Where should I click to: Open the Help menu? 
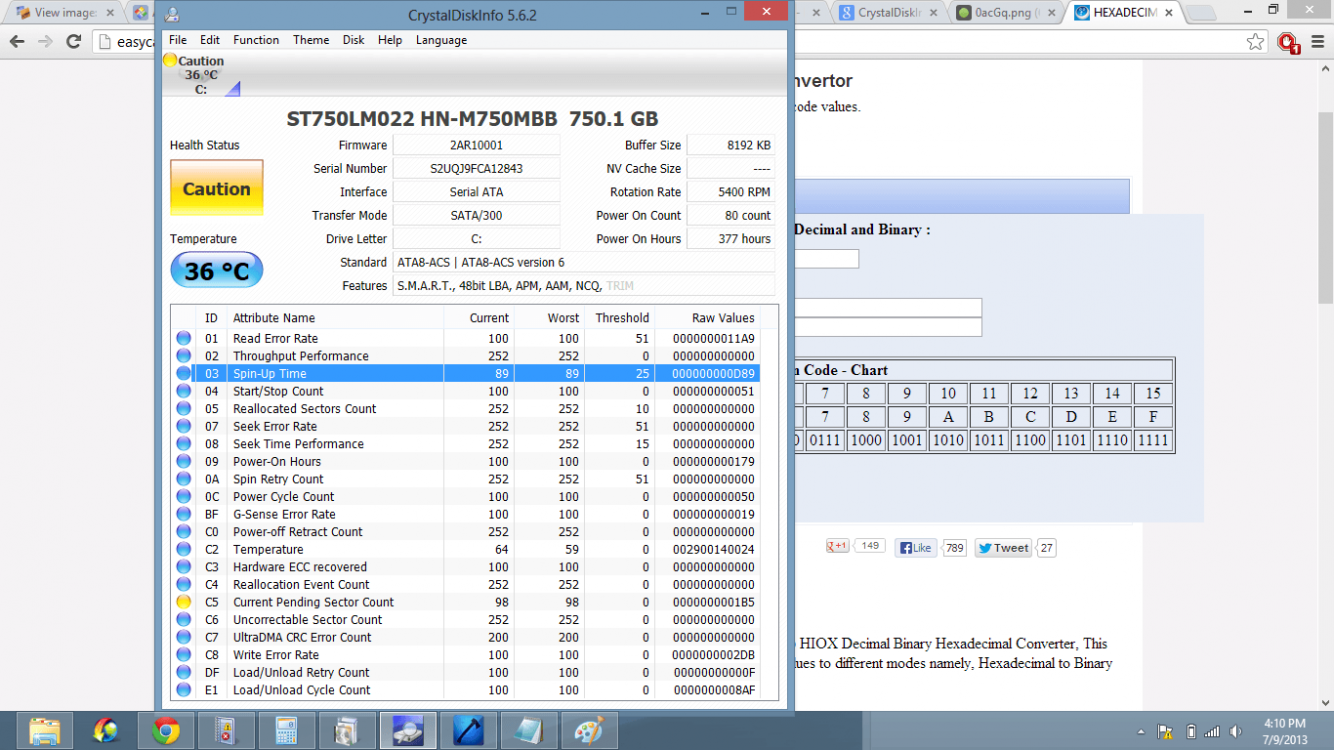click(x=390, y=40)
